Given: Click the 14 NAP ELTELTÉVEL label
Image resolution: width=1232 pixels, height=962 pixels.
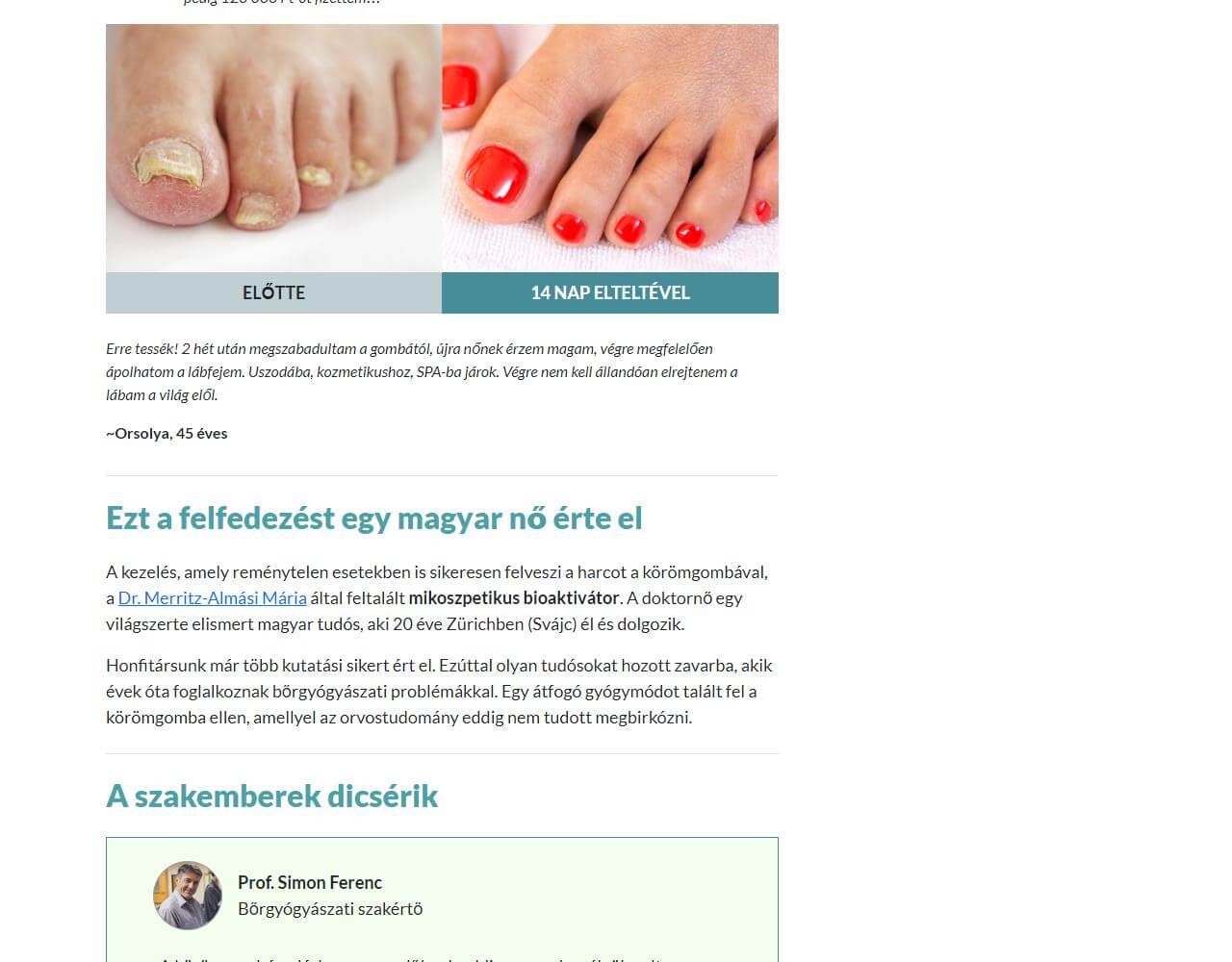Looking at the screenshot, I should (x=610, y=292).
